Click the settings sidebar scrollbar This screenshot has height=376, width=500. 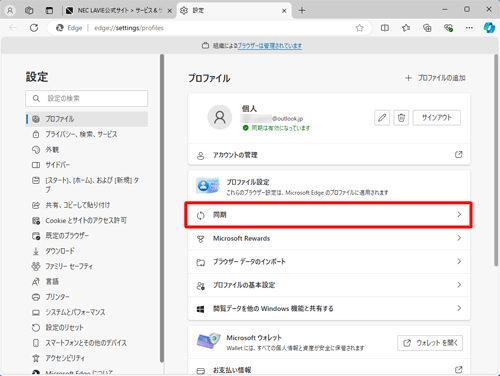162,208
